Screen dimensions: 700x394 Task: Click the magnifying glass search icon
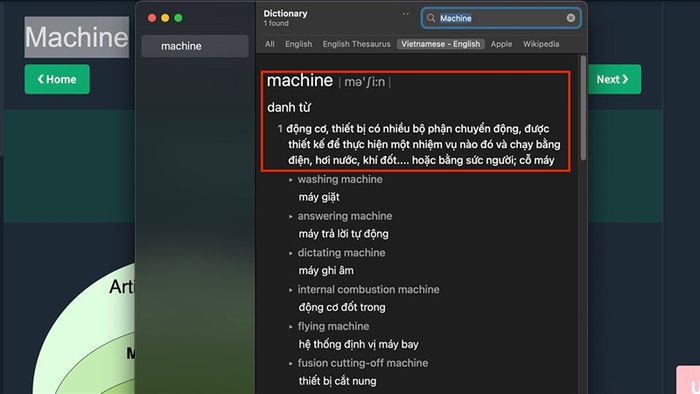(431, 18)
